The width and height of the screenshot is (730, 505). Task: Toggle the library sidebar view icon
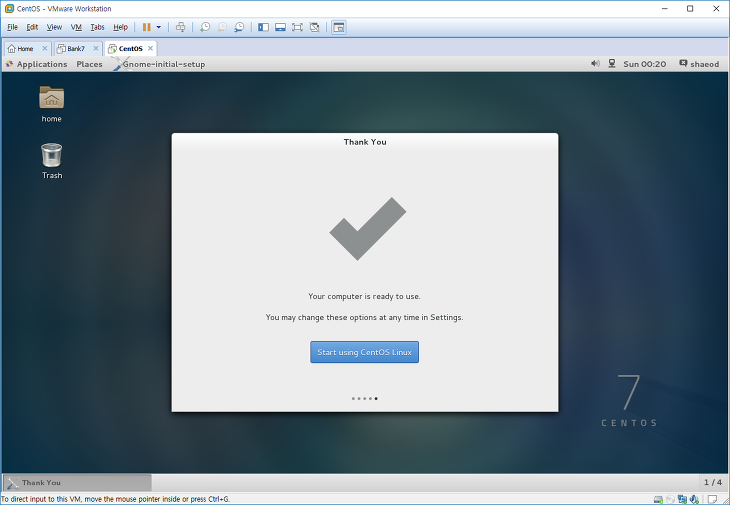click(x=263, y=27)
